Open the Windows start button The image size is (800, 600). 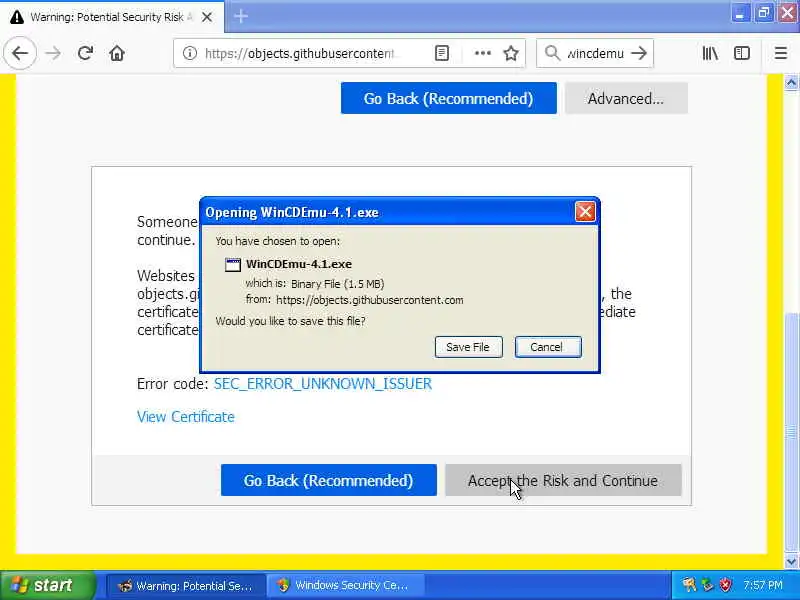[x=47, y=585]
